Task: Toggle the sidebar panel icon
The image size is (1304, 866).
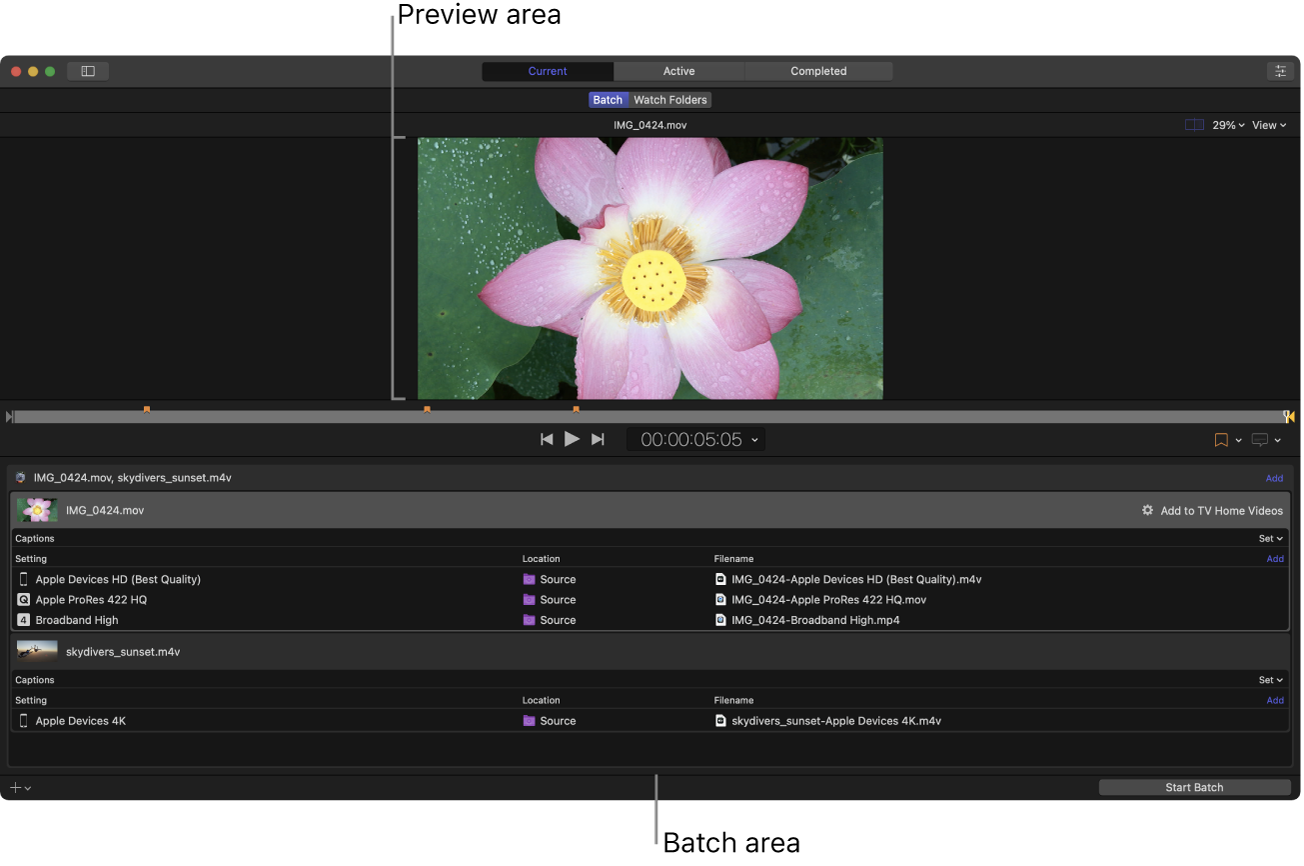Action: [88, 71]
